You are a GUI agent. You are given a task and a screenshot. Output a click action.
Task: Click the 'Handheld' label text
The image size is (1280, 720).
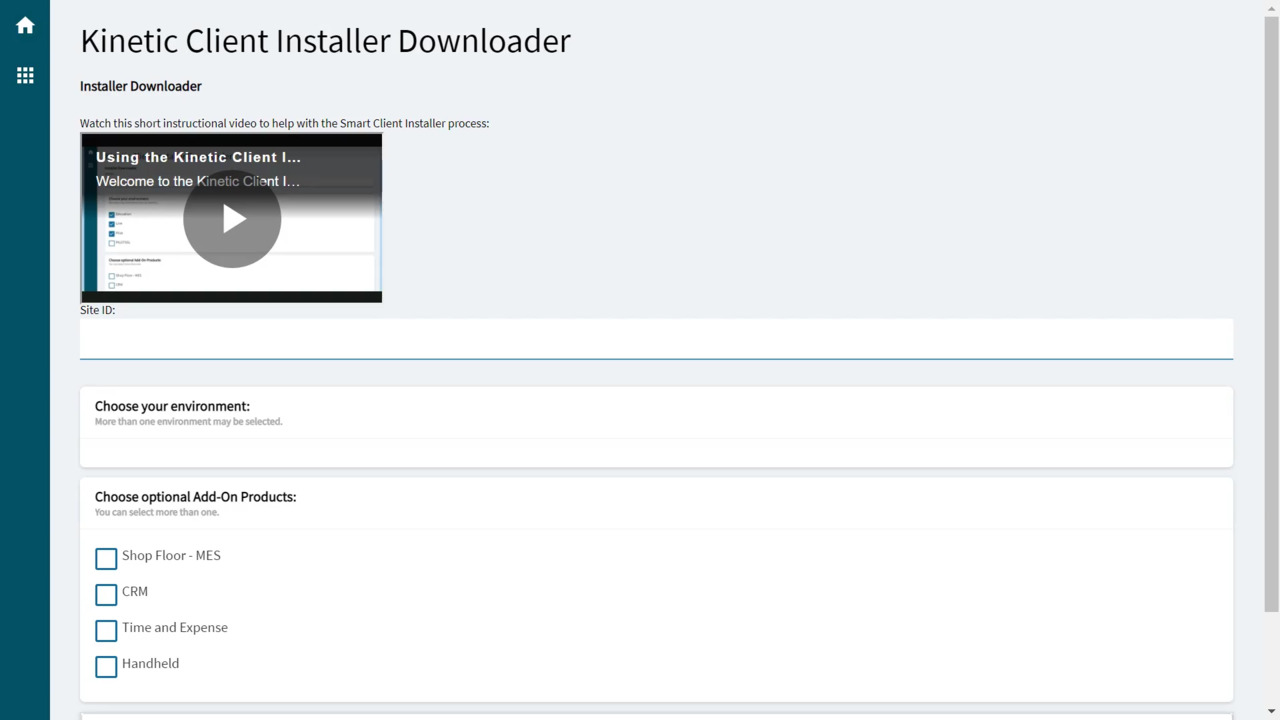point(150,663)
